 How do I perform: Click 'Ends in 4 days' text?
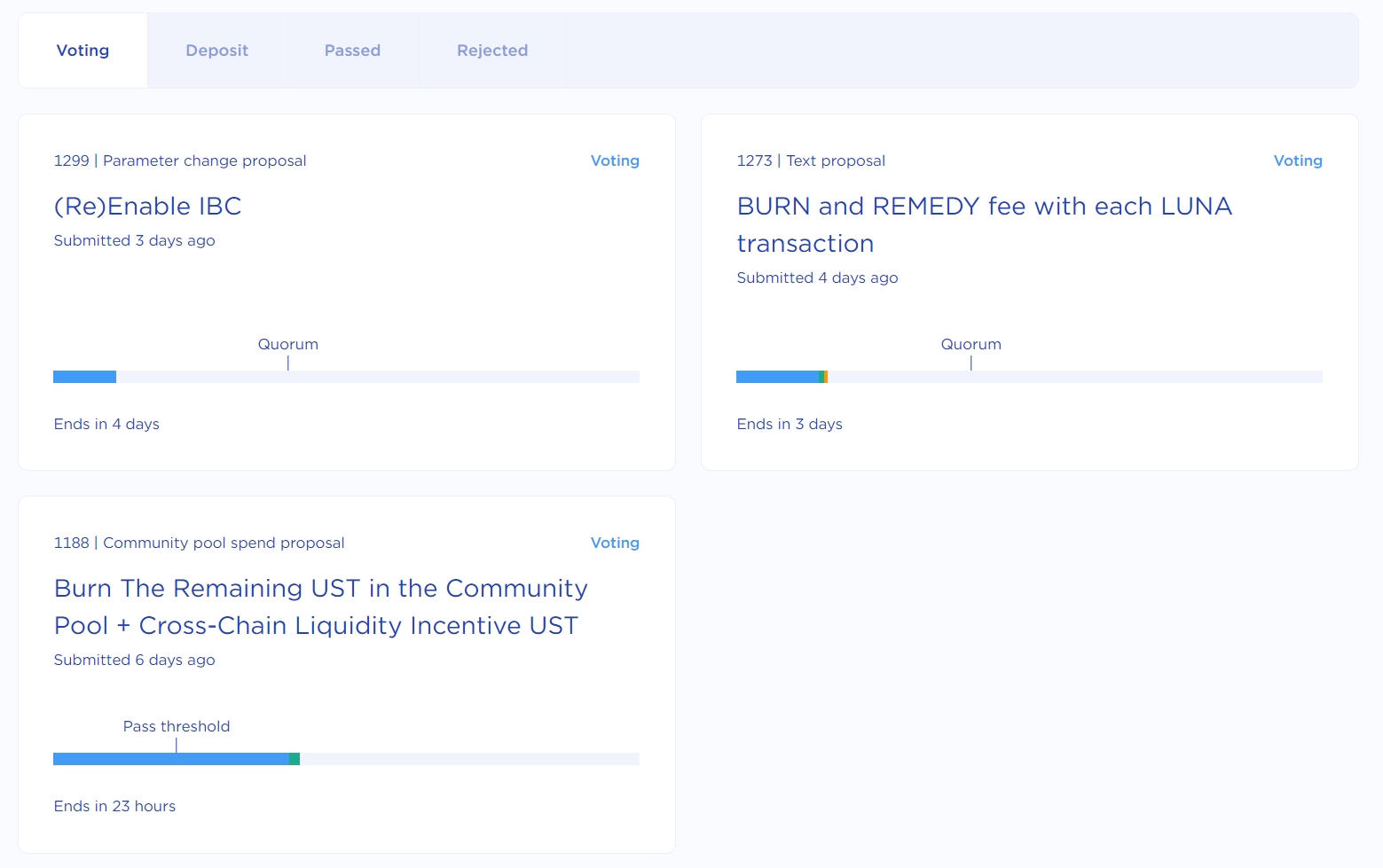[106, 424]
